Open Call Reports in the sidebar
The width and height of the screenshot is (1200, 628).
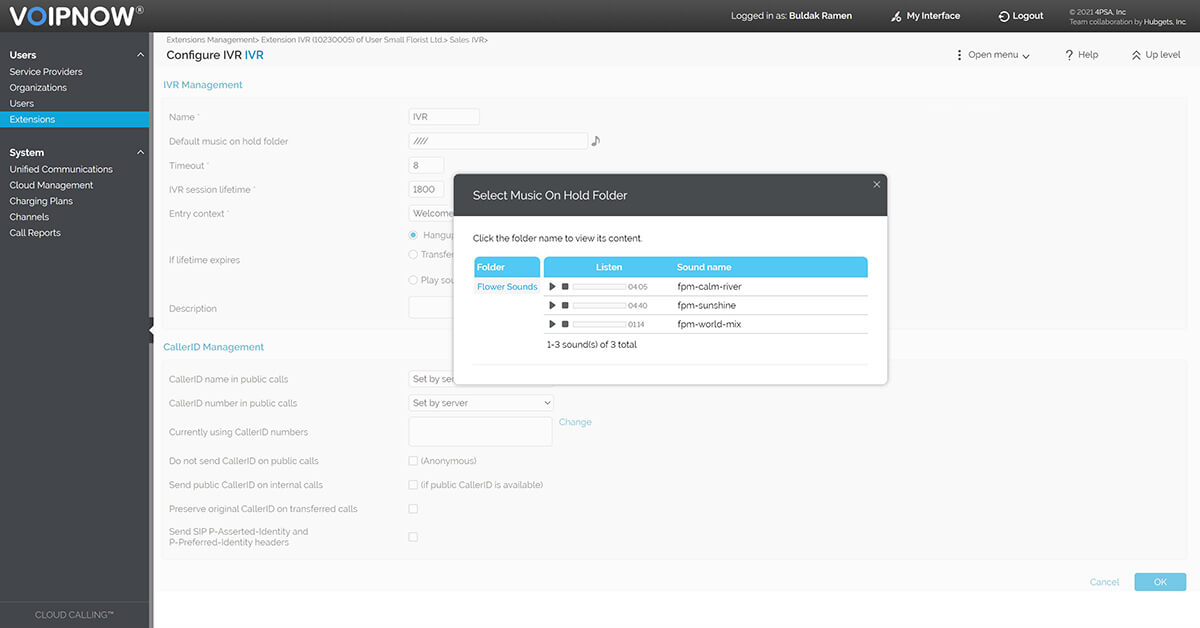[35, 233]
